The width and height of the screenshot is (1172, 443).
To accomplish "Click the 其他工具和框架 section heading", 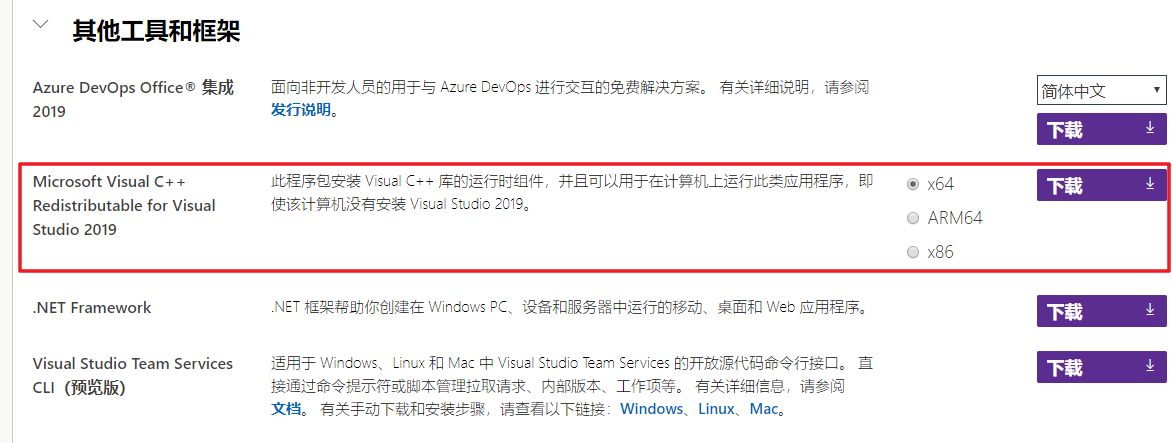I will click(156, 31).
